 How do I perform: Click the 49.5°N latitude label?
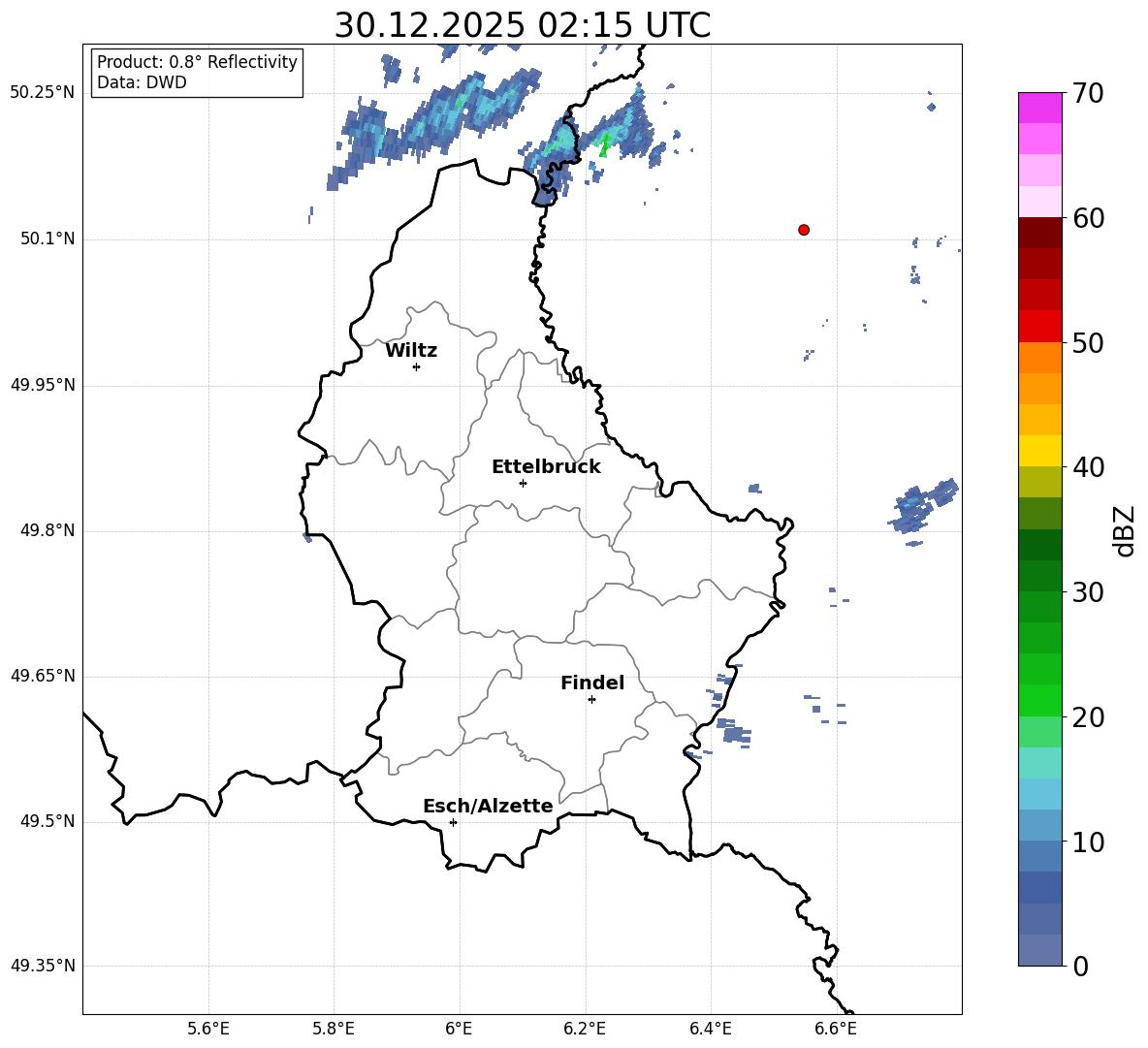tap(48, 821)
